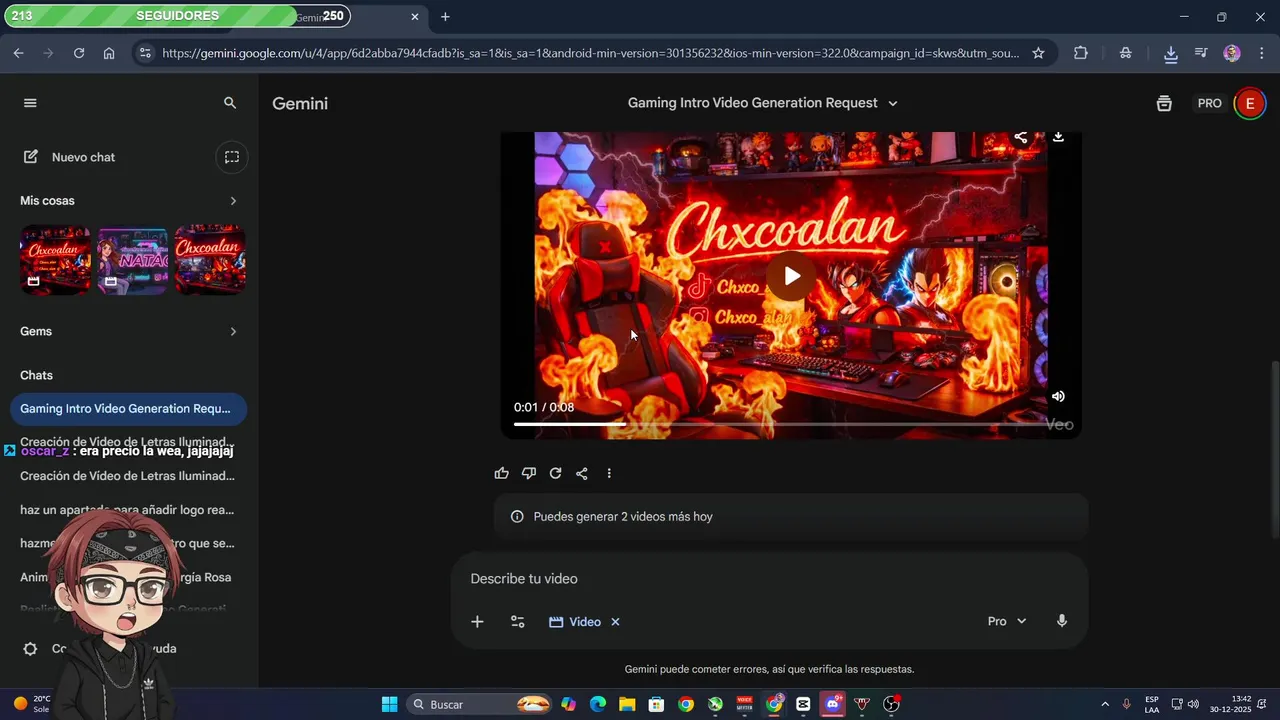This screenshot has height=720, width=1280.
Task: Open the NATA thumbnail in Mis cosas
Action: click(x=133, y=260)
